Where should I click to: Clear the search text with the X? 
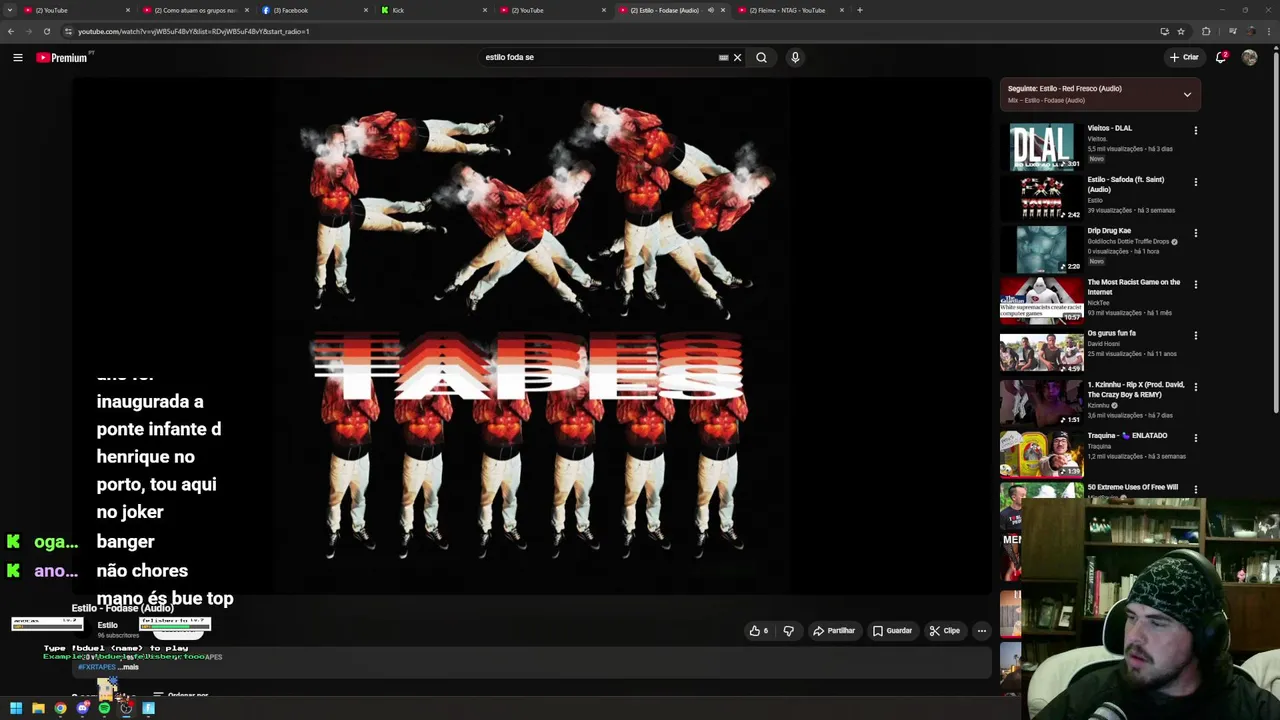click(738, 57)
